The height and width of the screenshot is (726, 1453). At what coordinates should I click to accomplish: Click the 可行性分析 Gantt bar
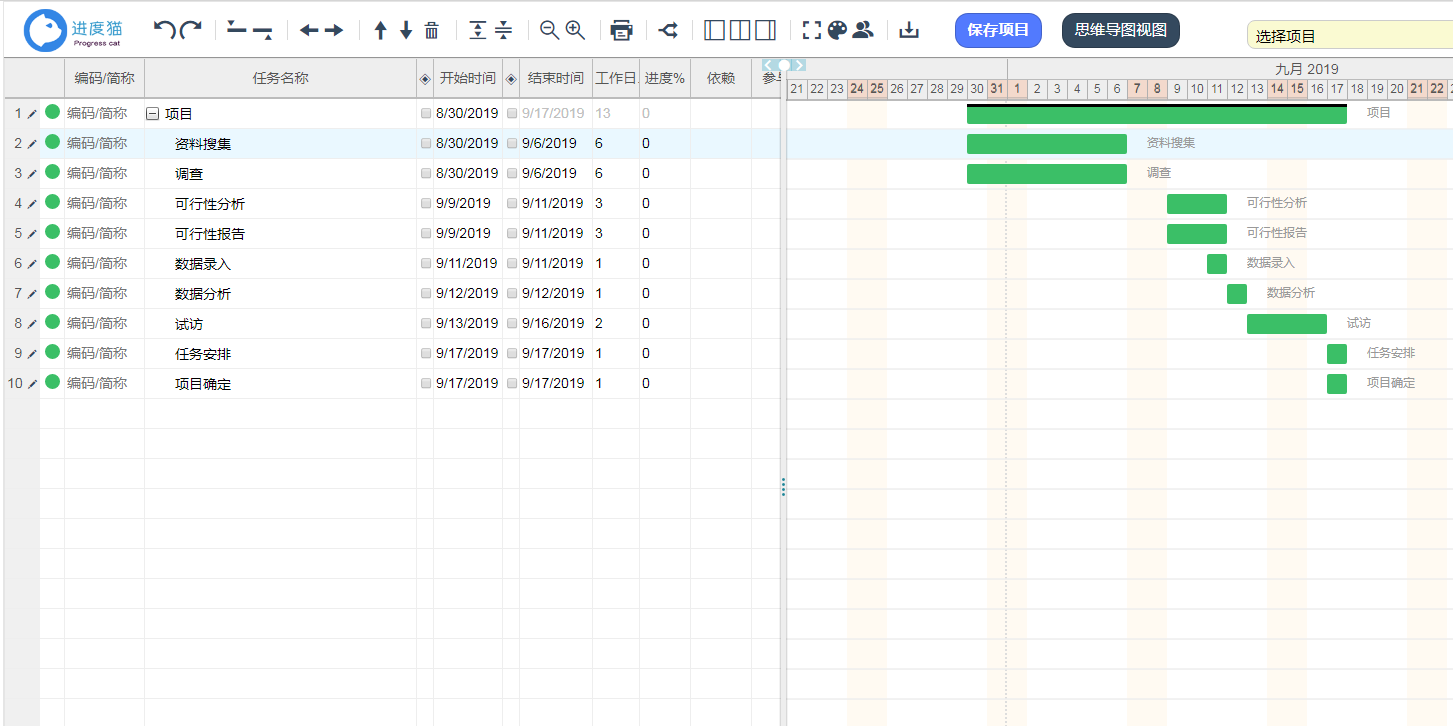point(1197,204)
